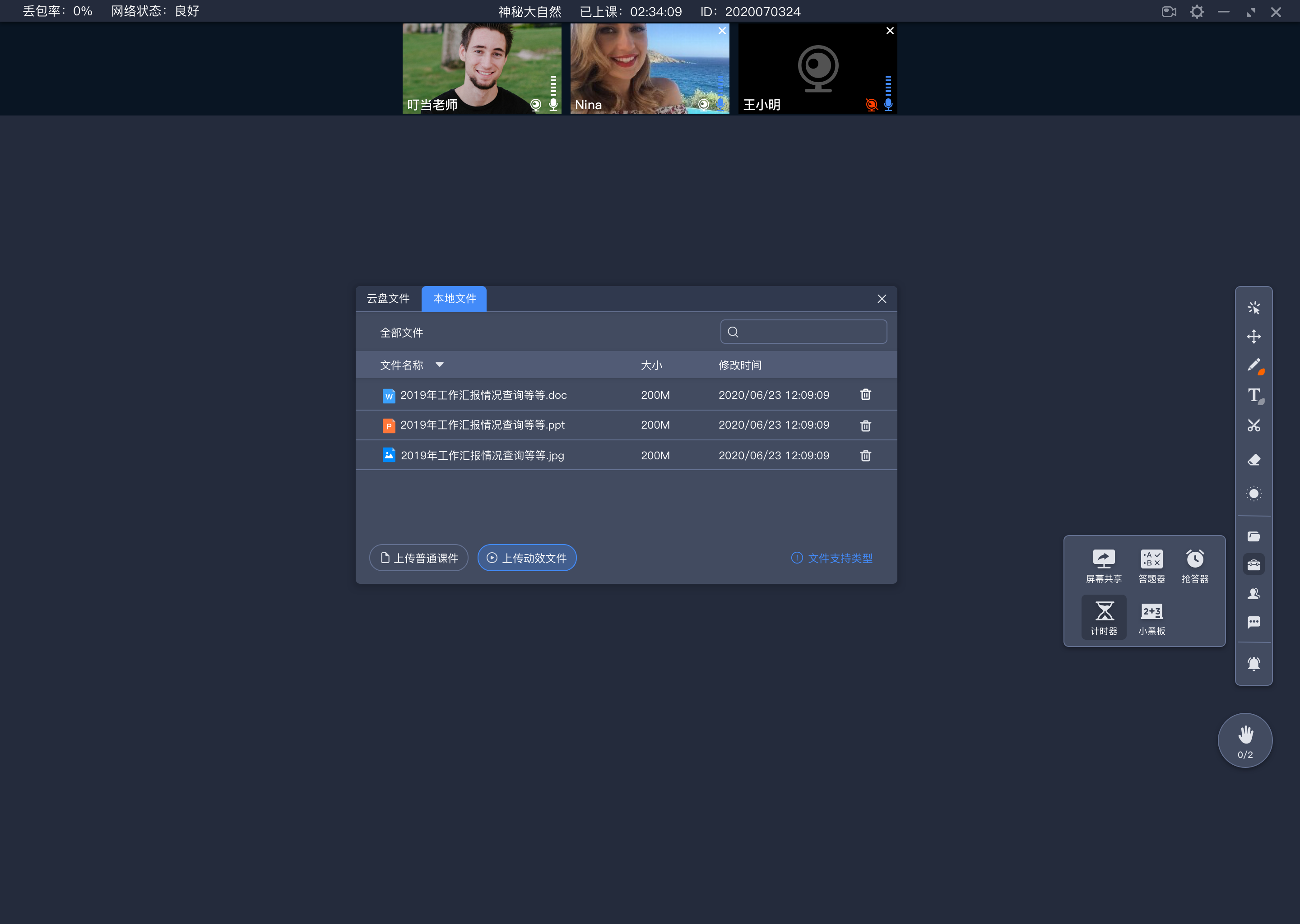Switch to 云盘文件 tab

[x=389, y=298]
